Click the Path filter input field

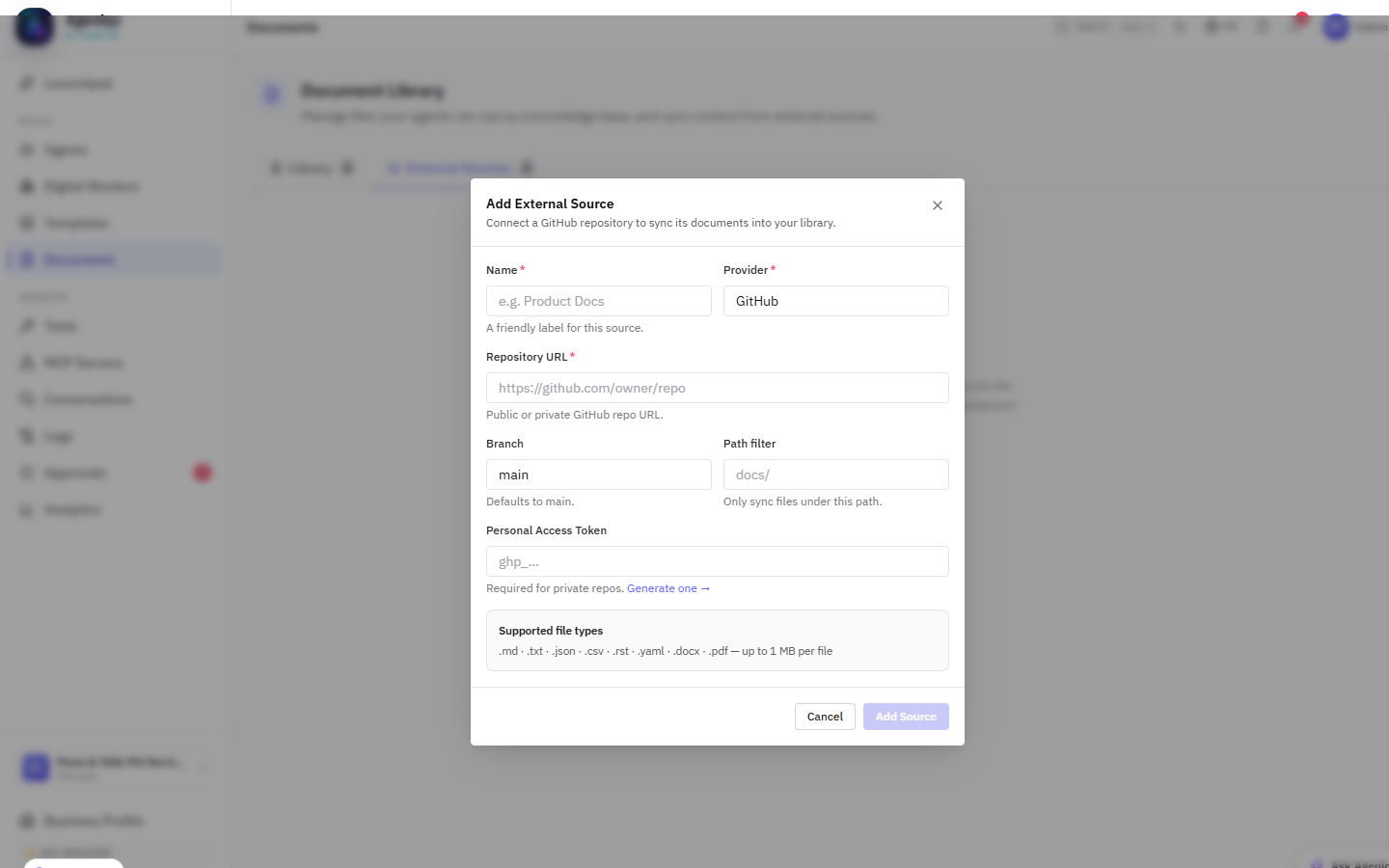[x=836, y=475]
